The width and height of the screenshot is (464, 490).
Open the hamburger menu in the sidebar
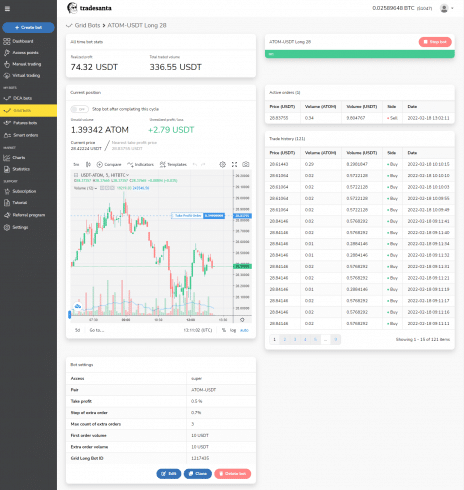pyautogui.click(x=7, y=9)
